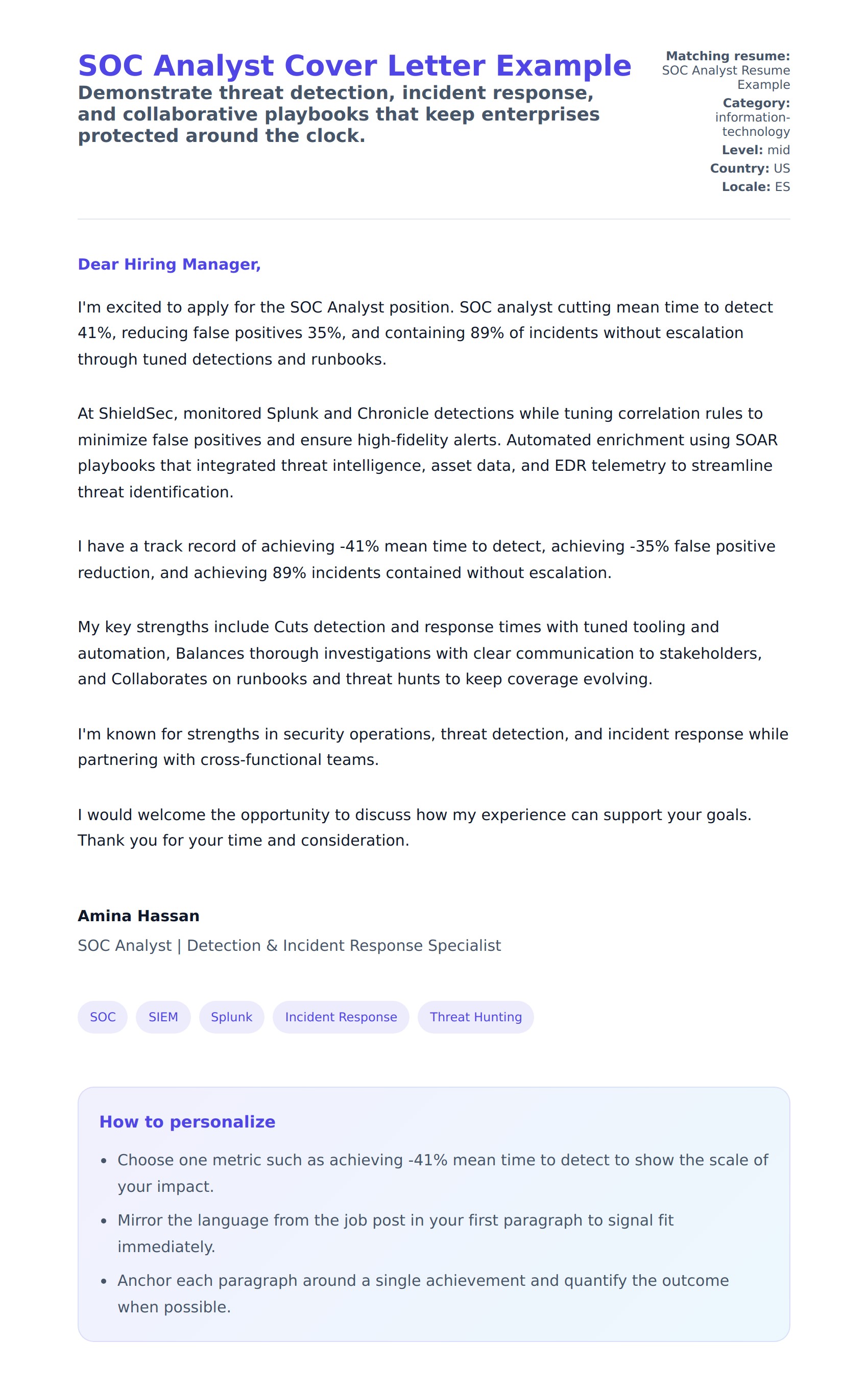868x1391 pixels.
Task: Click the Splunk tag pill
Action: tap(231, 1017)
